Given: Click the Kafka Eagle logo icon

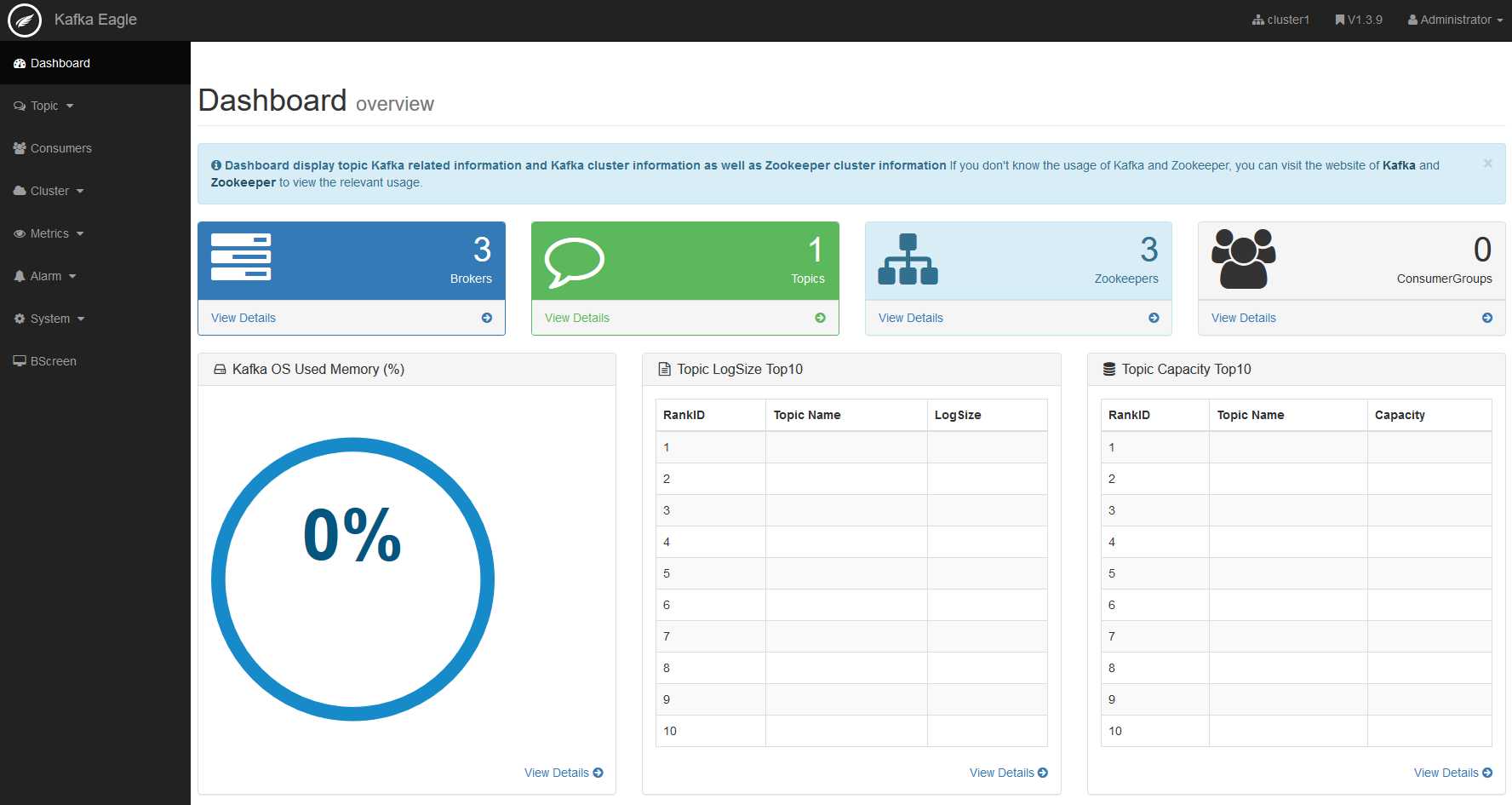Looking at the screenshot, I should pos(25,20).
